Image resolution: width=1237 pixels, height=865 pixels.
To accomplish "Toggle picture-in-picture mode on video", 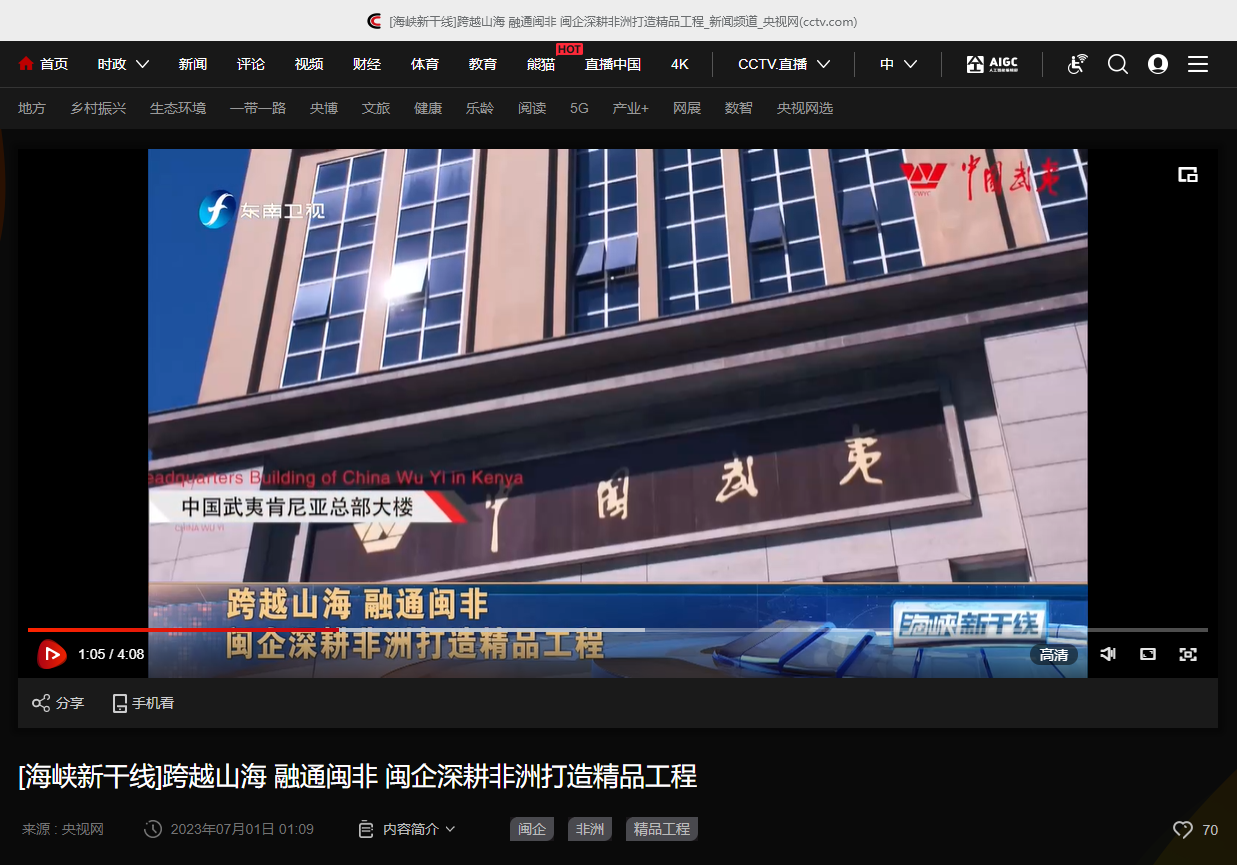I will tap(1188, 175).
